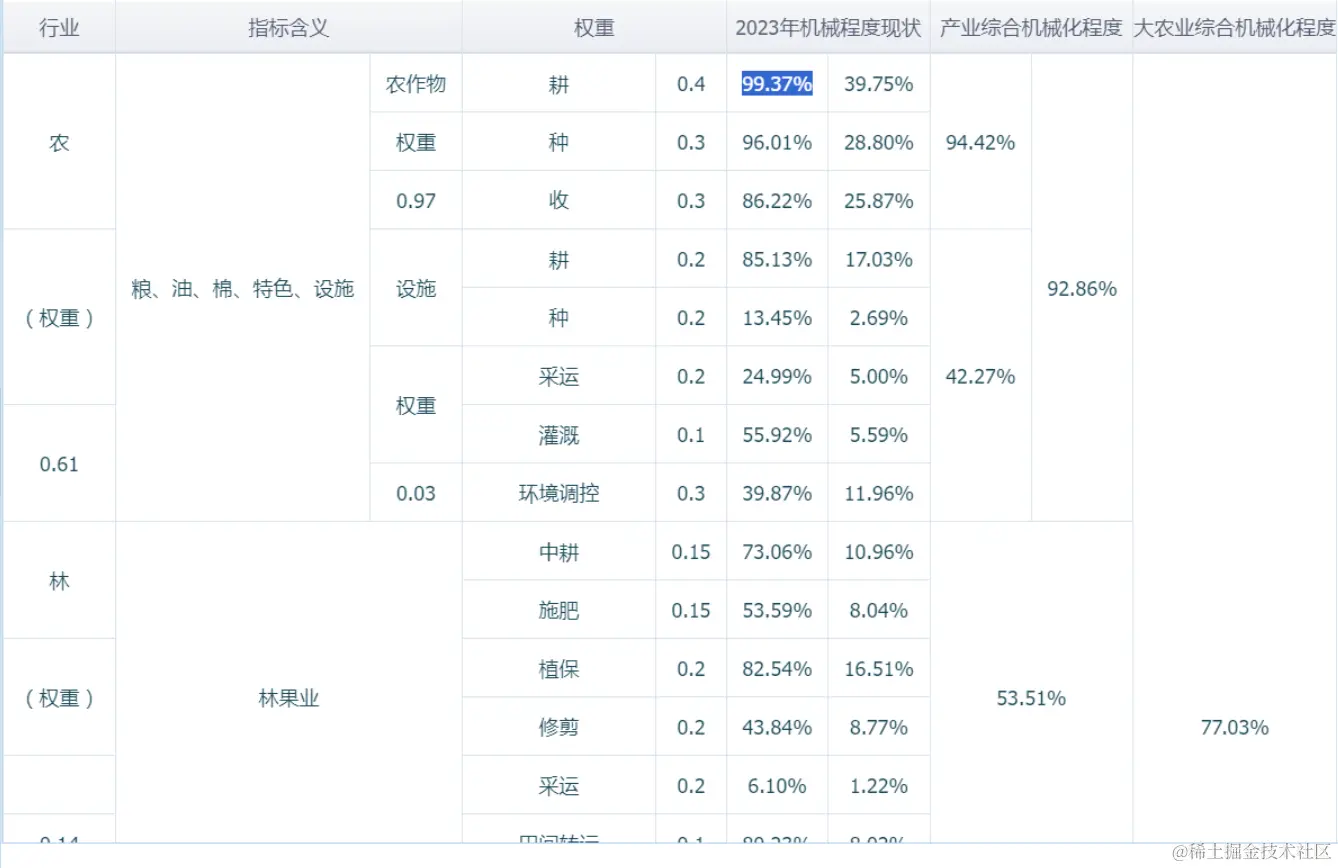Select the 林果业 cell
The image size is (1338, 868).
(288, 698)
